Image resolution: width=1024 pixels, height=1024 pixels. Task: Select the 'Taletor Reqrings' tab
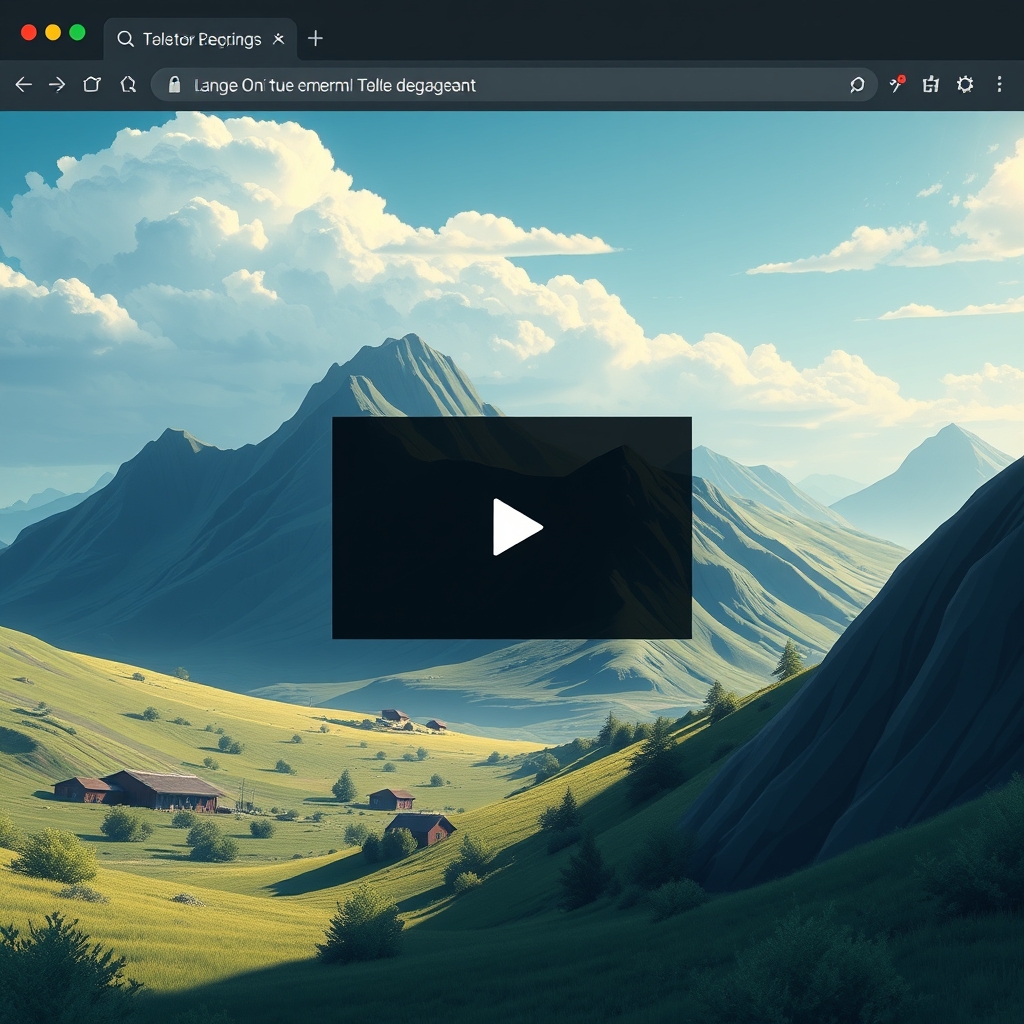(200, 39)
